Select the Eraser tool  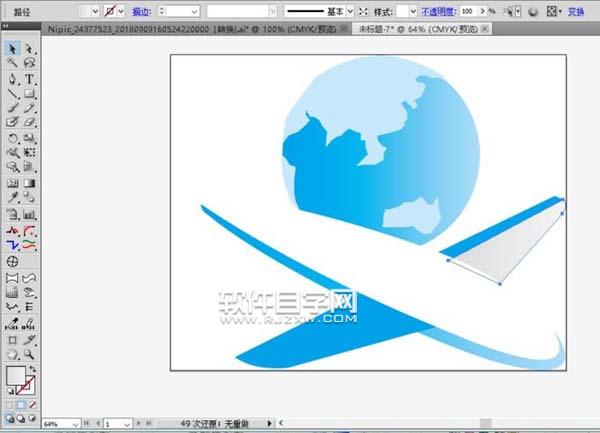click(x=29, y=122)
